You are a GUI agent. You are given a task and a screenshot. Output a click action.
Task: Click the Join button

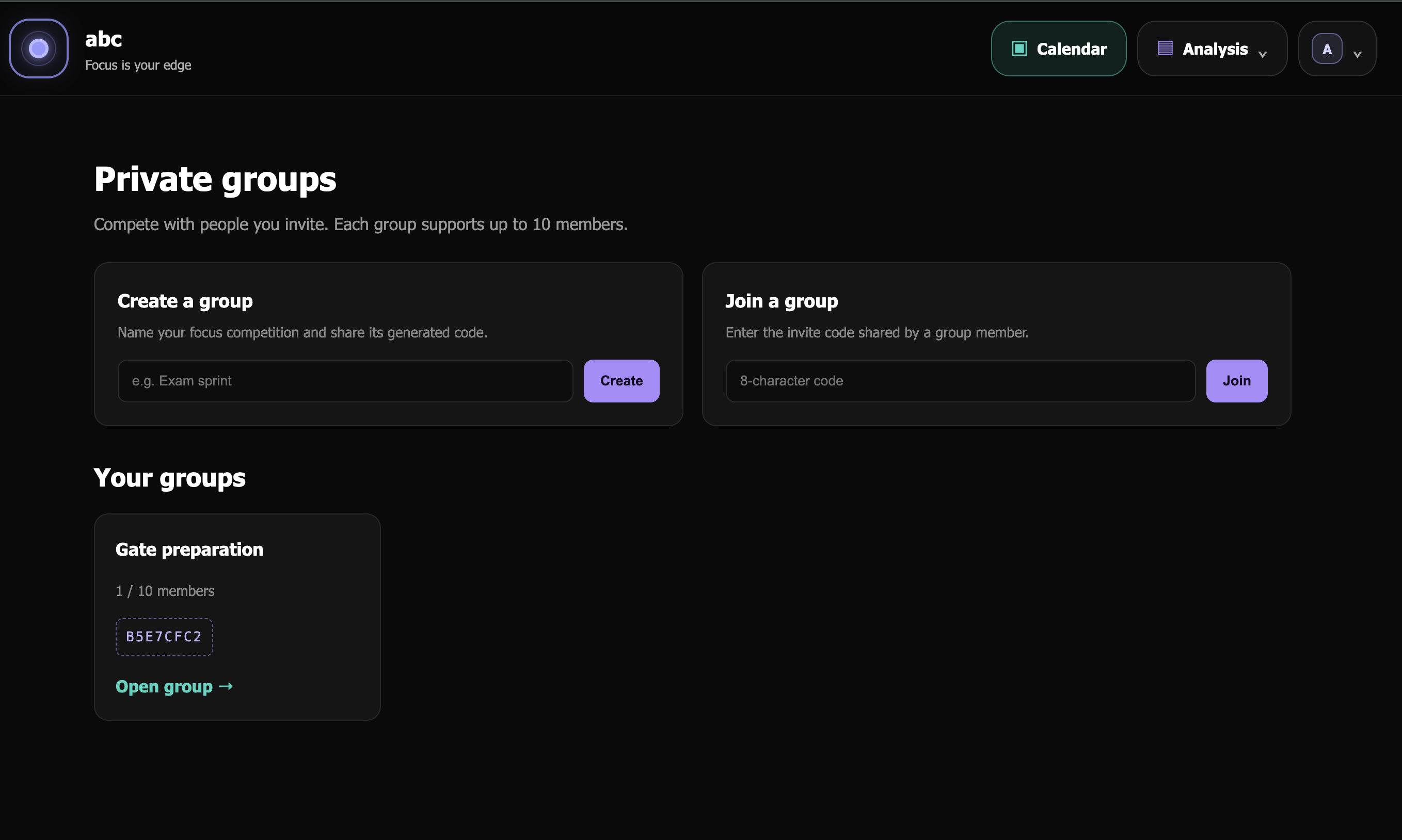tap(1237, 381)
